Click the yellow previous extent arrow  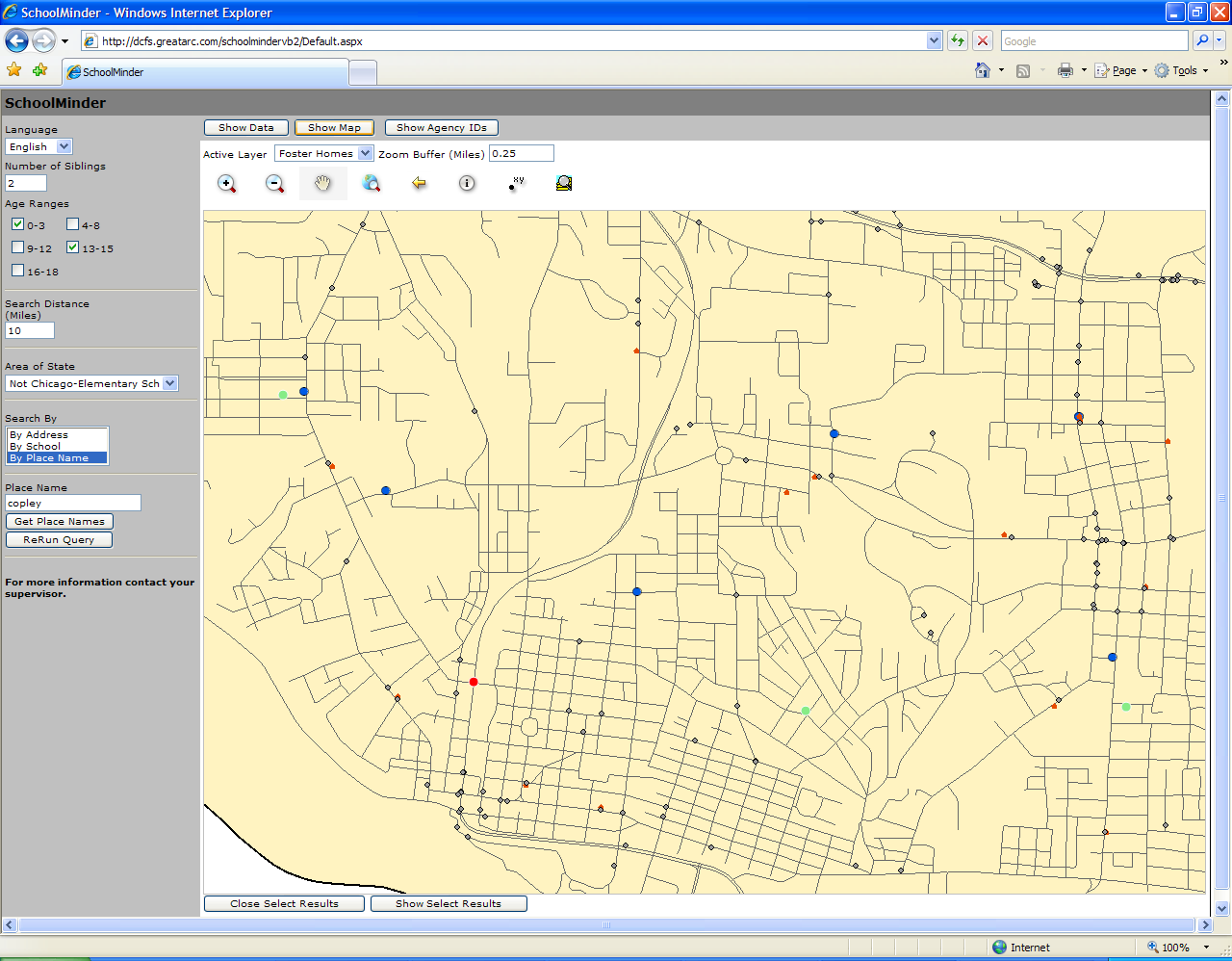pyautogui.click(x=420, y=184)
